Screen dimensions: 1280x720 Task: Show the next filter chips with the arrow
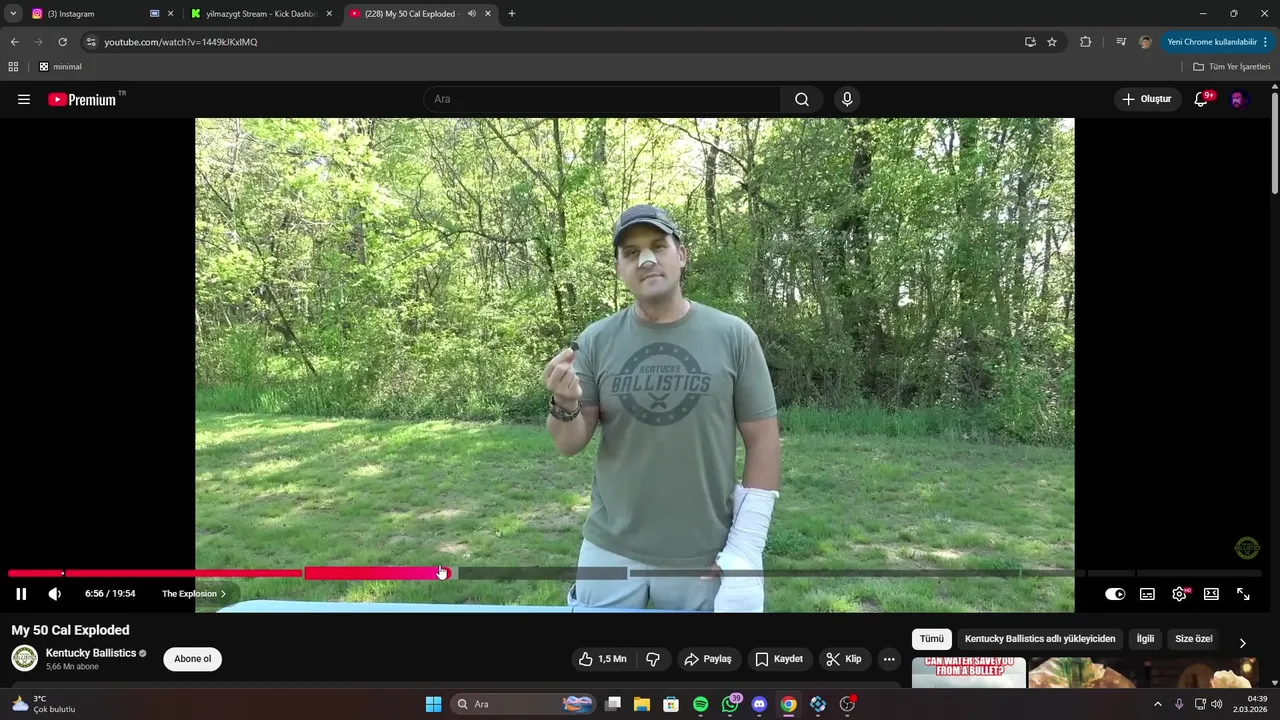1243,643
